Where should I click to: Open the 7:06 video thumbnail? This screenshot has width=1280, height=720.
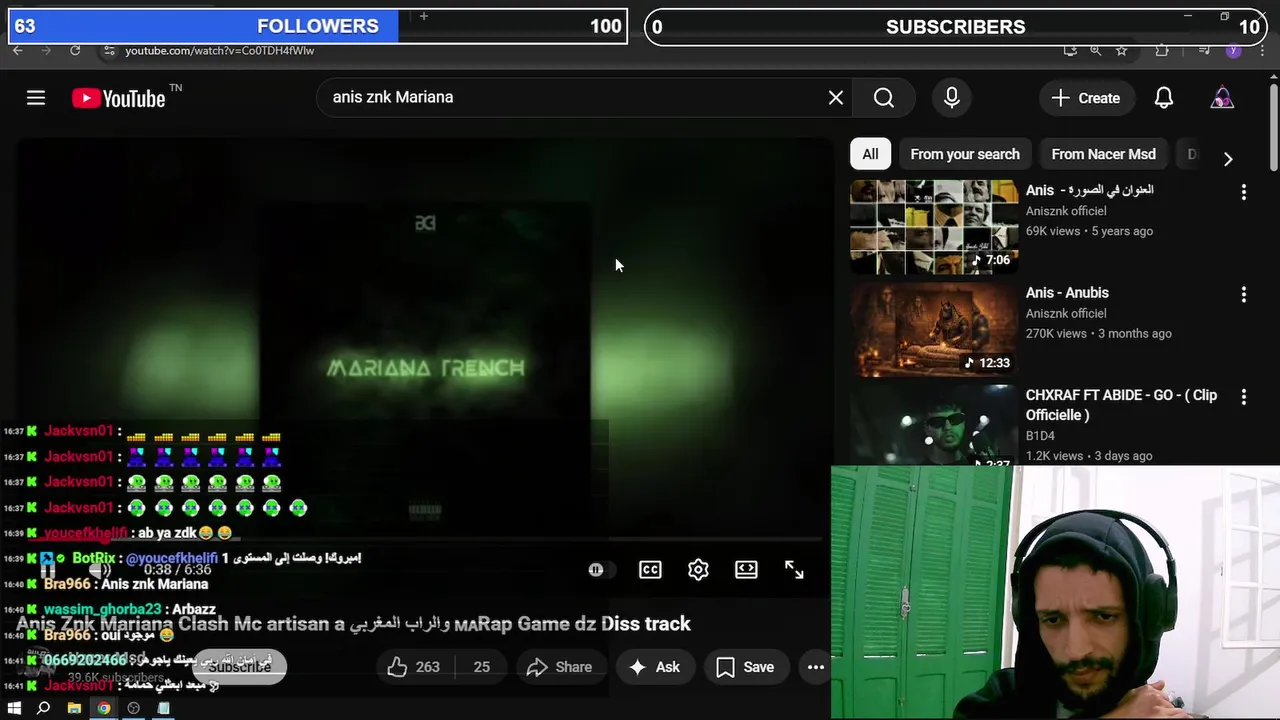pyautogui.click(x=934, y=227)
